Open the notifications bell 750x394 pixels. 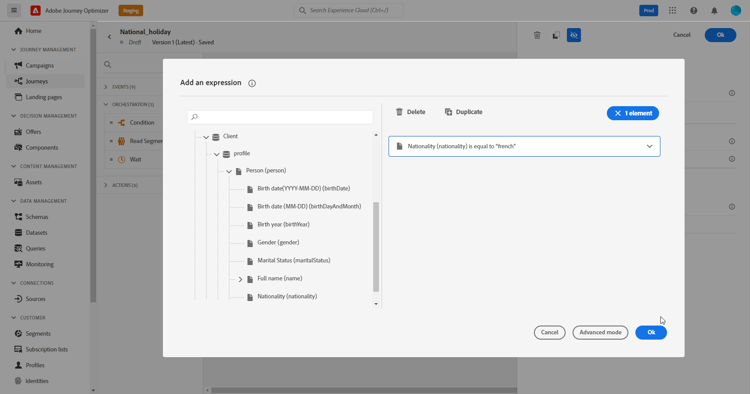[x=714, y=11]
